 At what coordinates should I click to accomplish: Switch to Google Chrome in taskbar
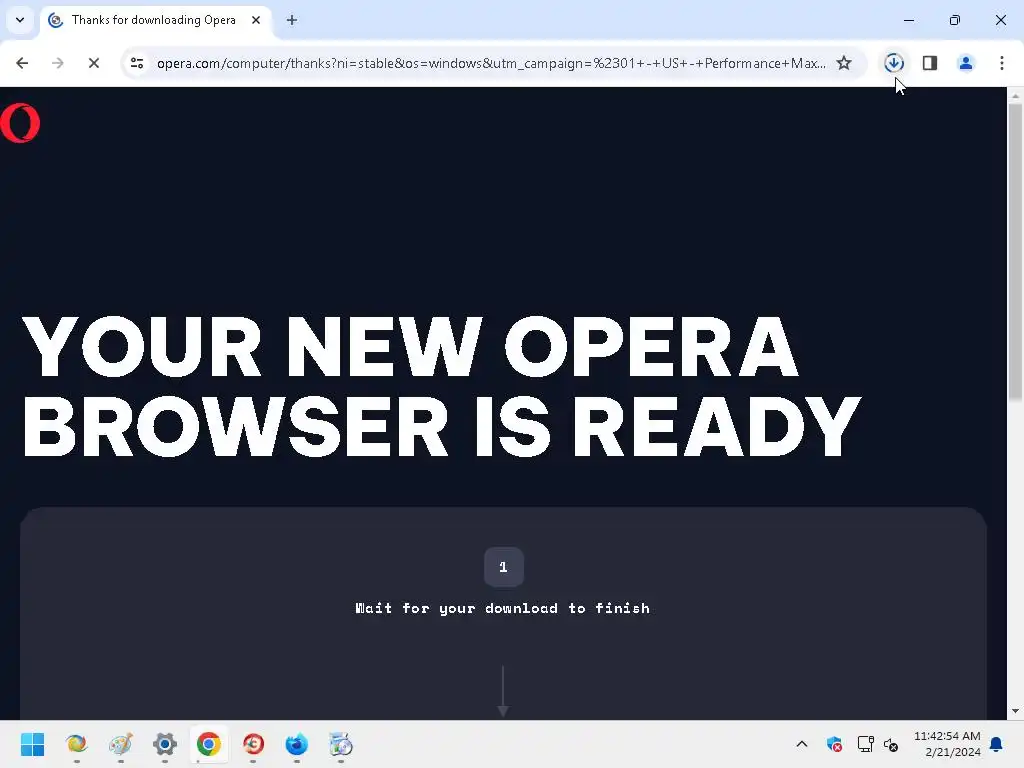tap(209, 744)
